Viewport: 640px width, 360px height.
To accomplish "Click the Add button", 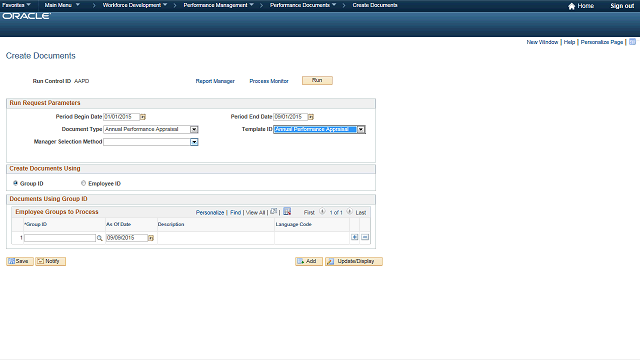I will pos(309,261).
